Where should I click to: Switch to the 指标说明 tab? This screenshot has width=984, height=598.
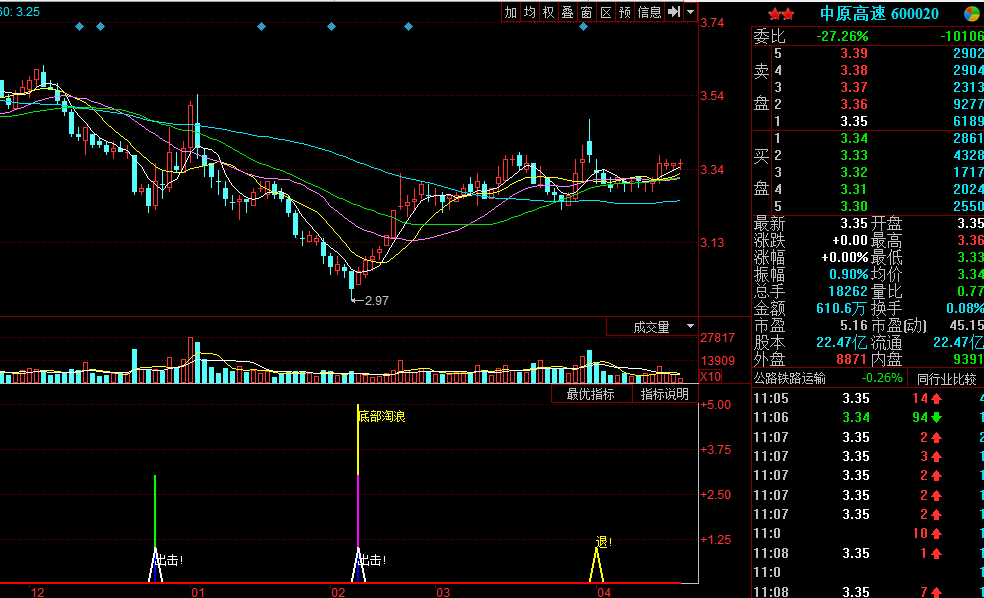point(665,394)
